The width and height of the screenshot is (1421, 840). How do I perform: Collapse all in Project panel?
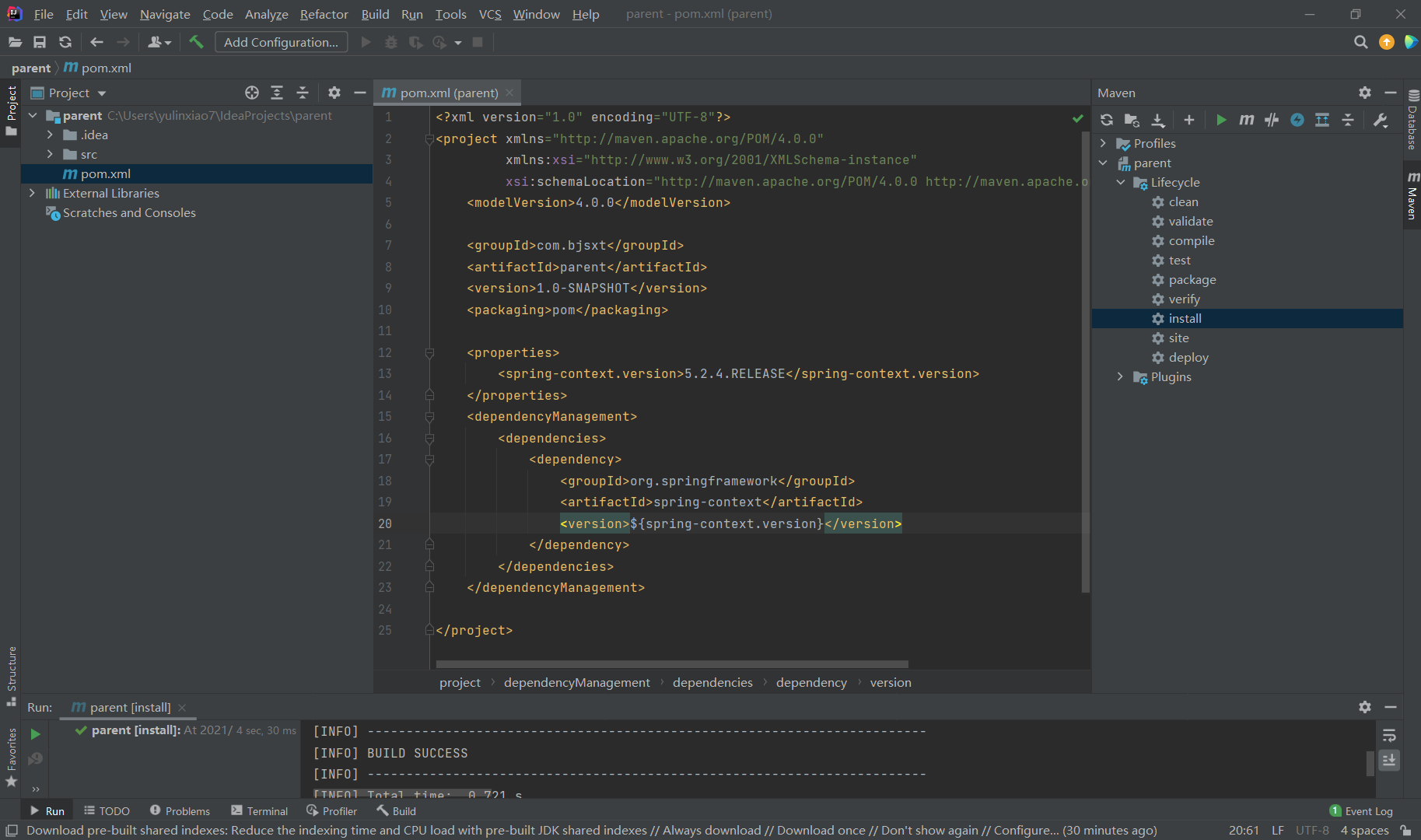303,93
